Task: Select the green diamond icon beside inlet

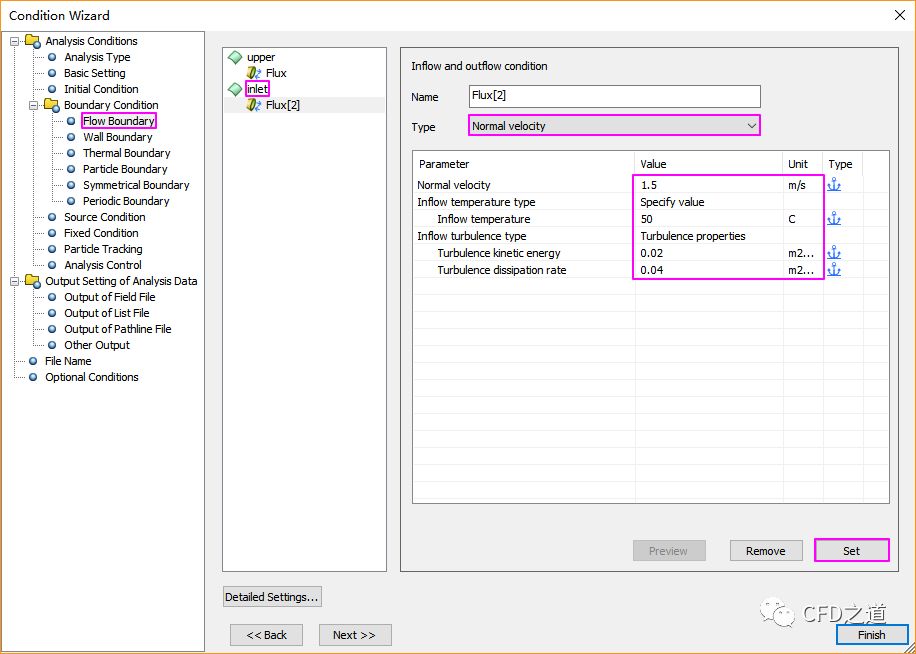Action: click(x=235, y=89)
